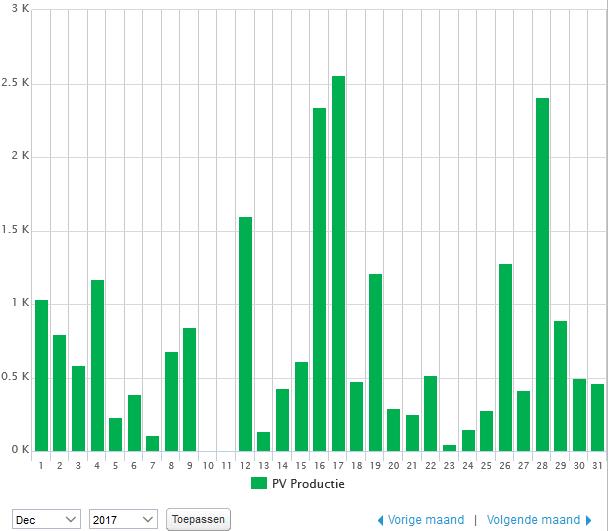Click the right arrow after Volgende maand
Screen dimensions: 616x531
coord(589,520)
